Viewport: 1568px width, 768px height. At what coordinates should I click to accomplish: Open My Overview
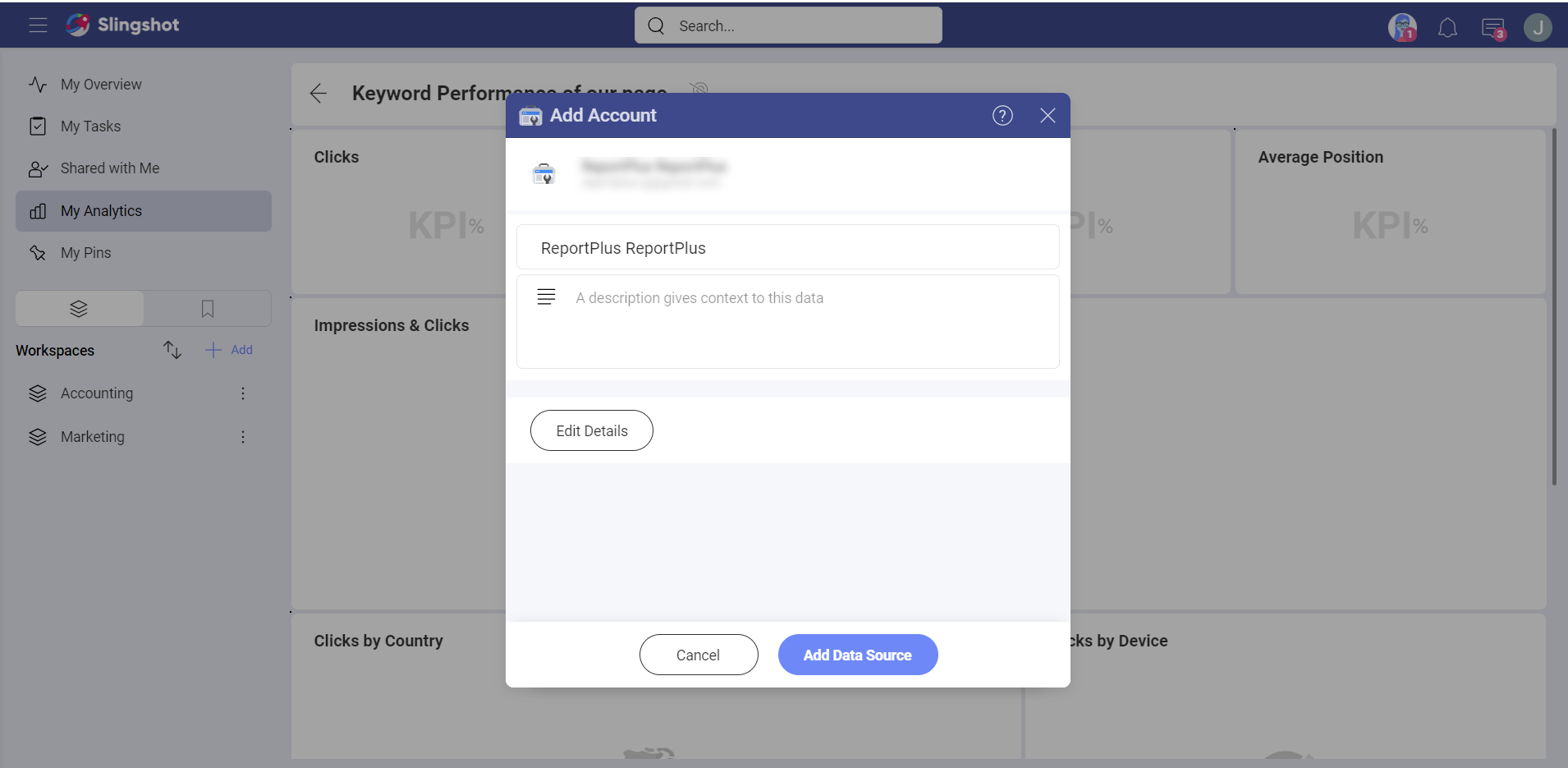[144, 85]
